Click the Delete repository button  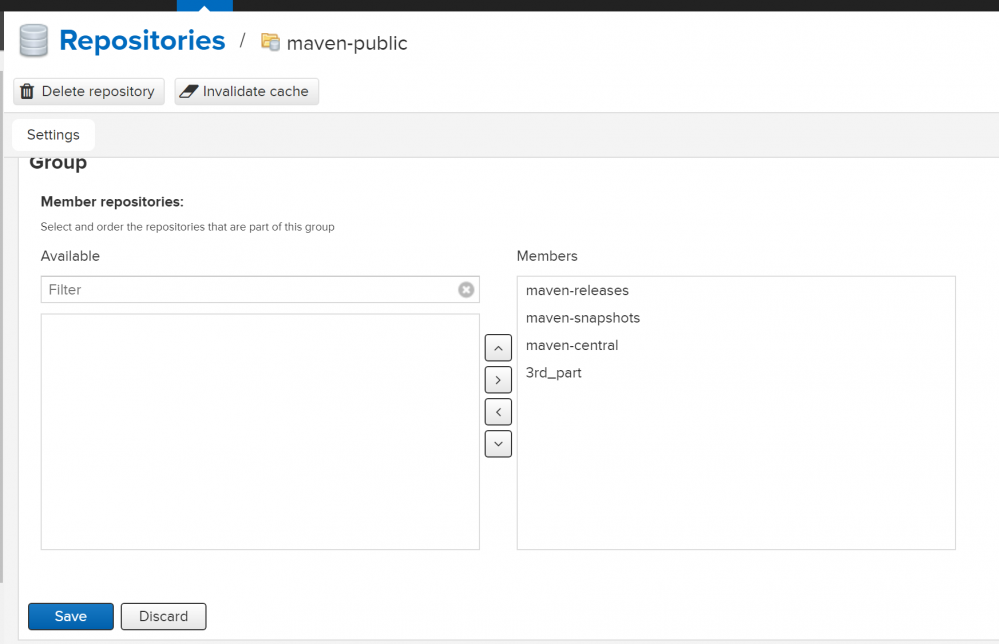[x=88, y=92]
